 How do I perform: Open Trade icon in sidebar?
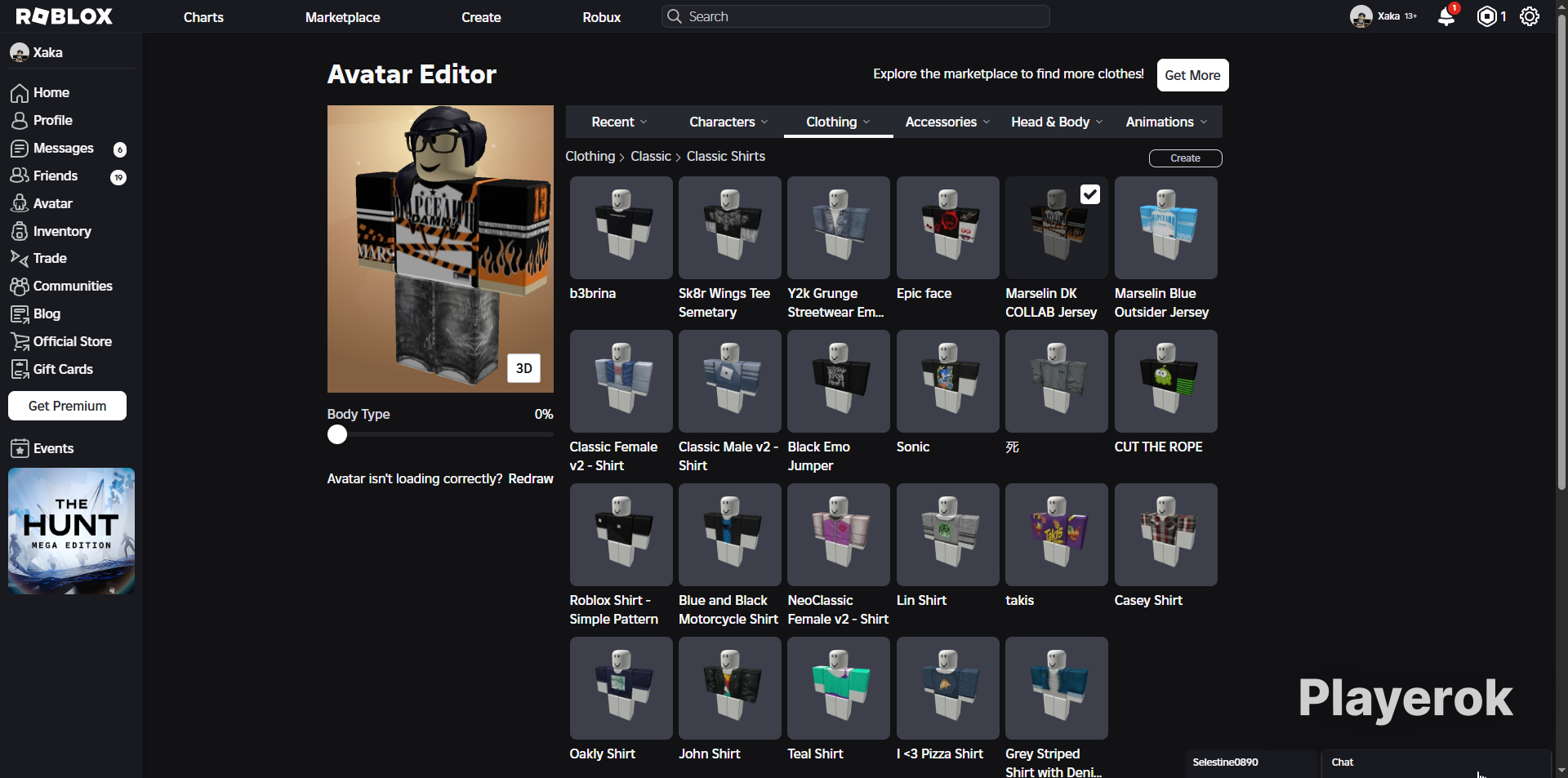20,259
